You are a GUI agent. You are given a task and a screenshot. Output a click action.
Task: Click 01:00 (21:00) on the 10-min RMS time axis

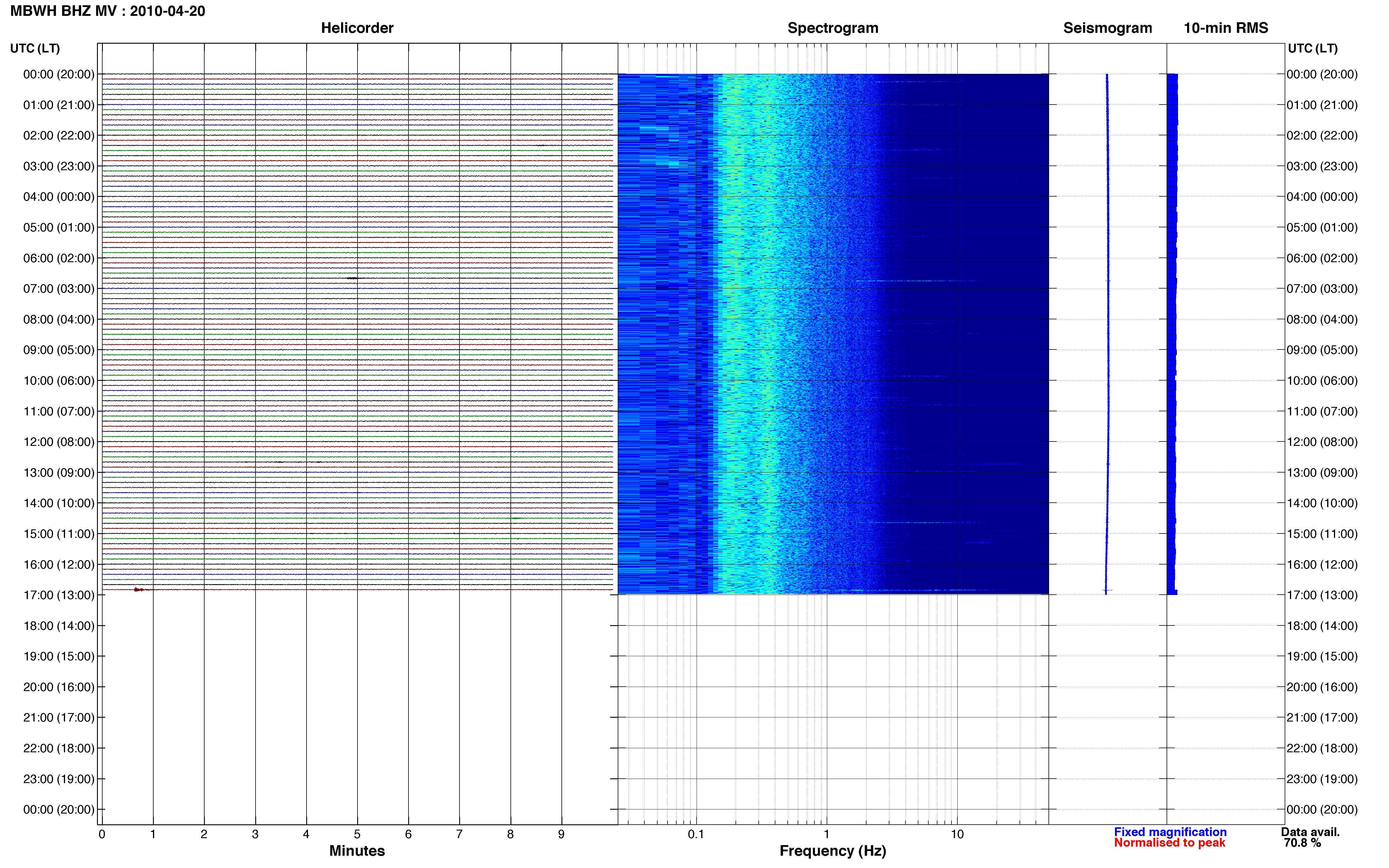(x=1322, y=105)
